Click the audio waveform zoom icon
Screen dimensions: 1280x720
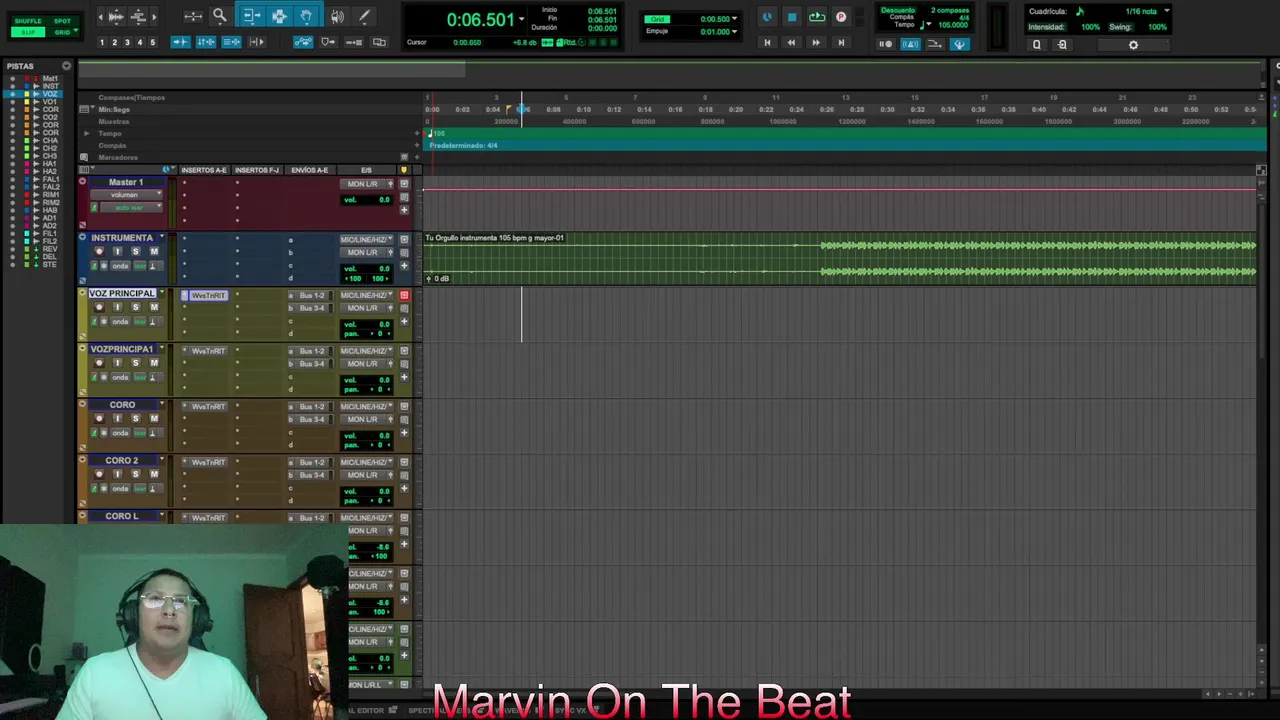pyautogui.click(x=115, y=16)
